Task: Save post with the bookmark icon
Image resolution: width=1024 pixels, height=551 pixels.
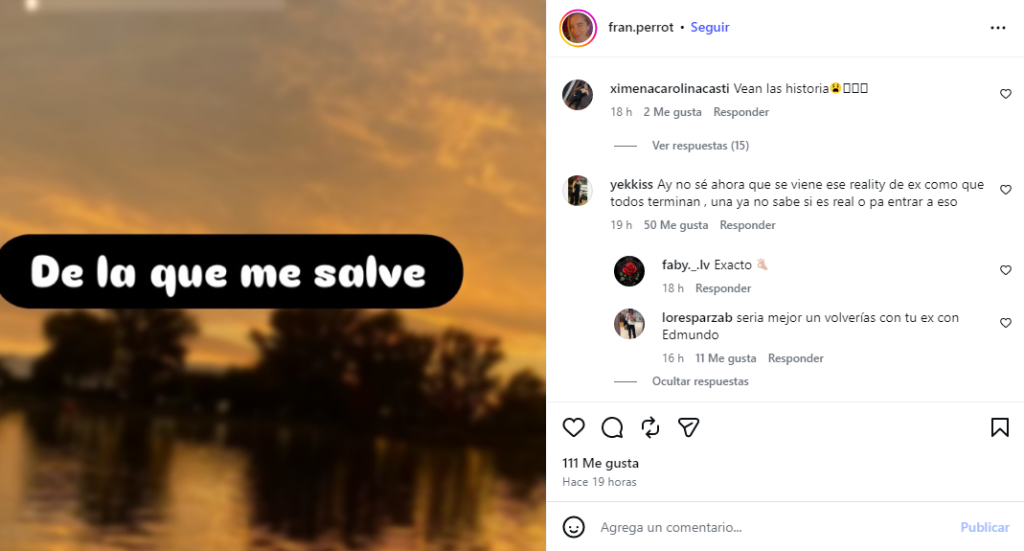Action: 1000,428
